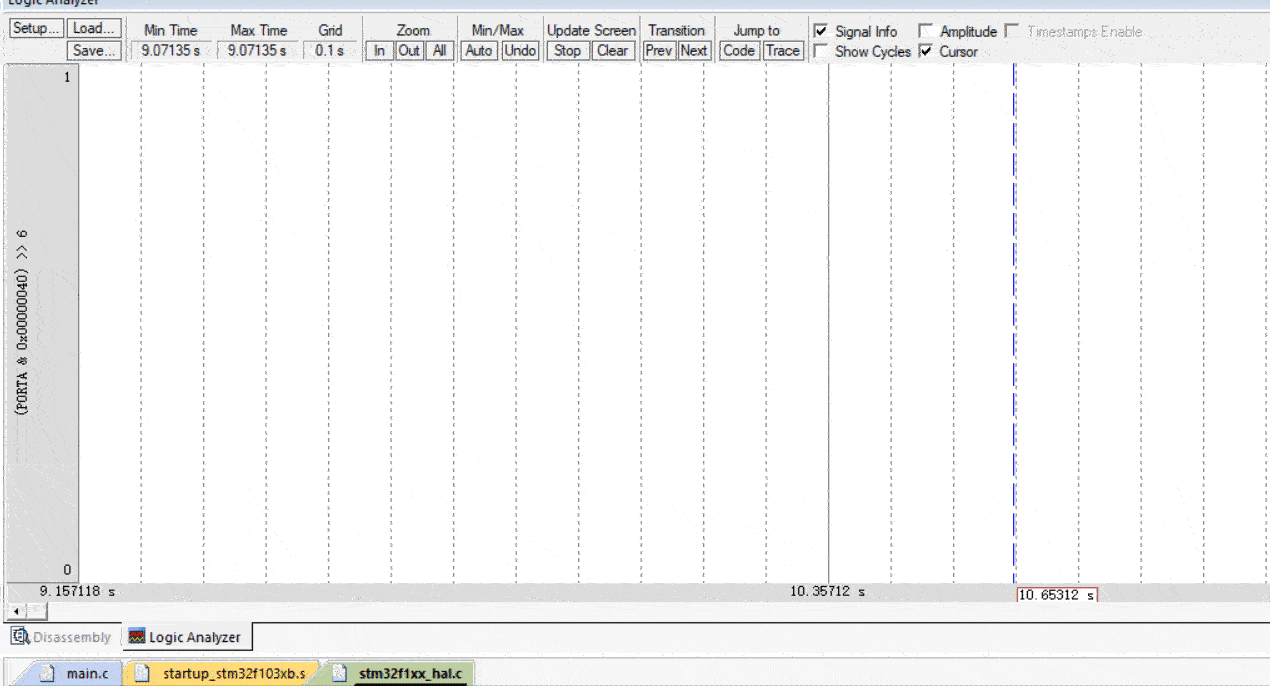Click the Grid value 0.1 s
Image resolution: width=1270 pixels, height=686 pixels.
pyautogui.click(x=330, y=50)
